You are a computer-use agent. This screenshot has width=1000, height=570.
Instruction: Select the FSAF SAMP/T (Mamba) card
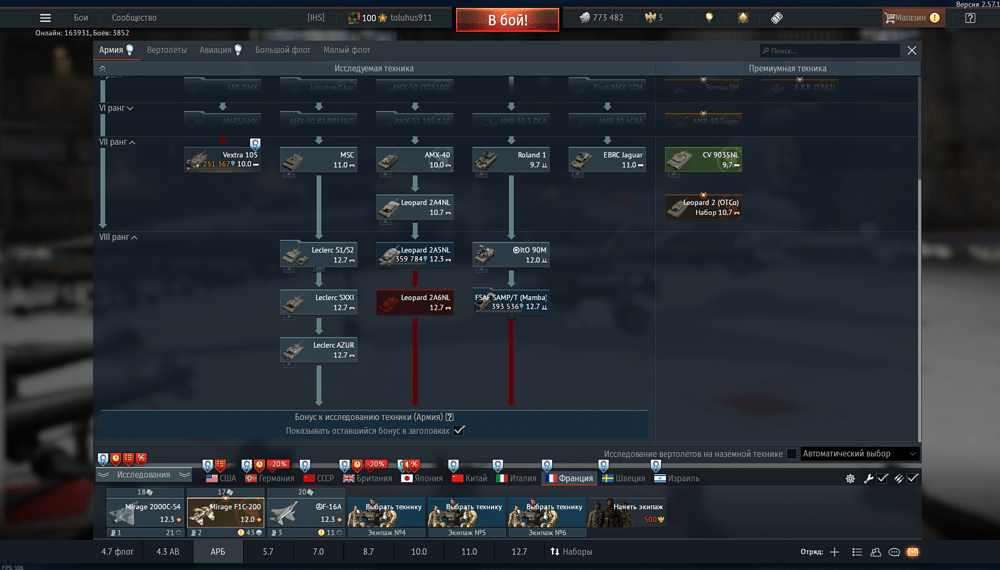pyautogui.click(x=511, y=302)
